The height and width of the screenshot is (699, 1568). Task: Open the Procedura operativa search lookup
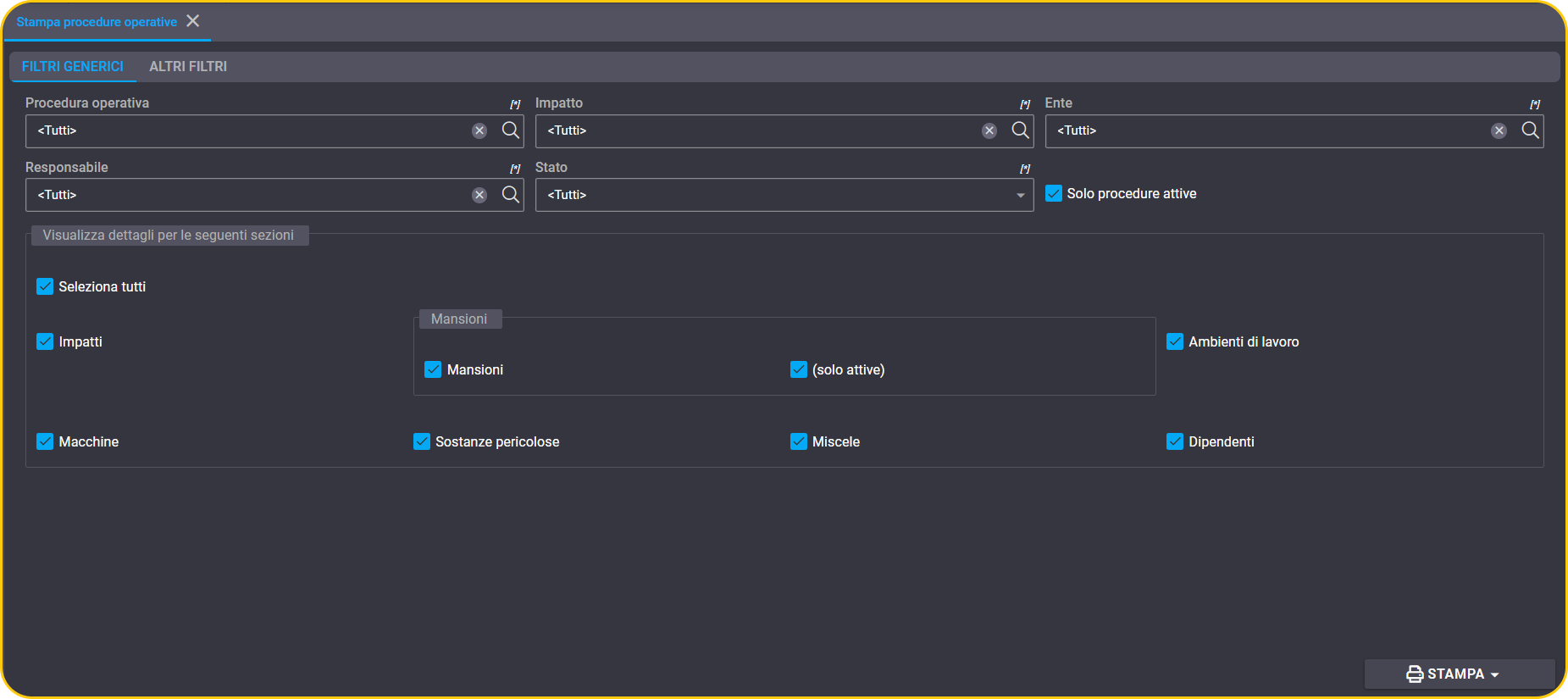[x=511, y=130]
